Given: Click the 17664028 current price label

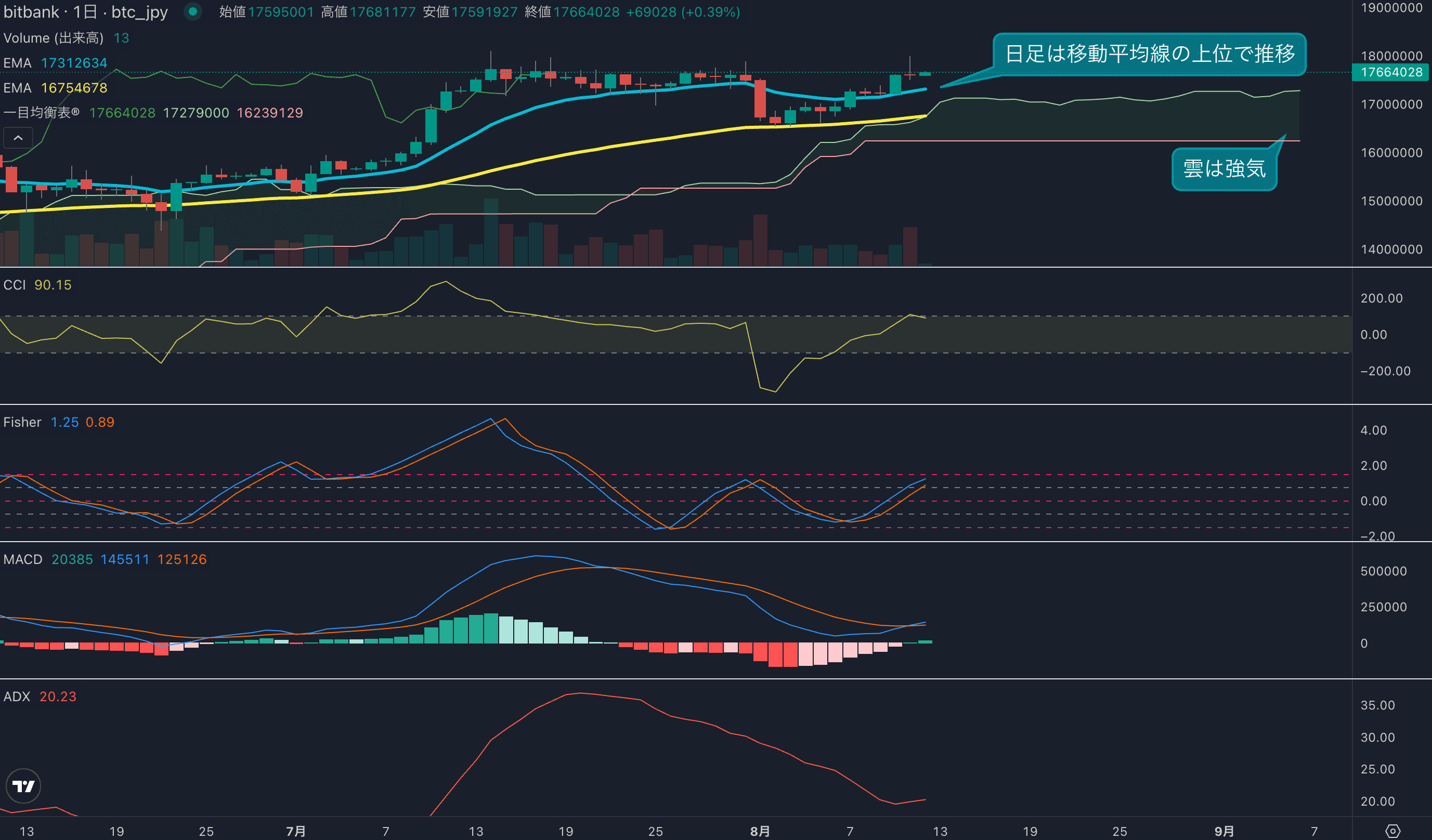Looking at the screenshot, I should 1390,72.
